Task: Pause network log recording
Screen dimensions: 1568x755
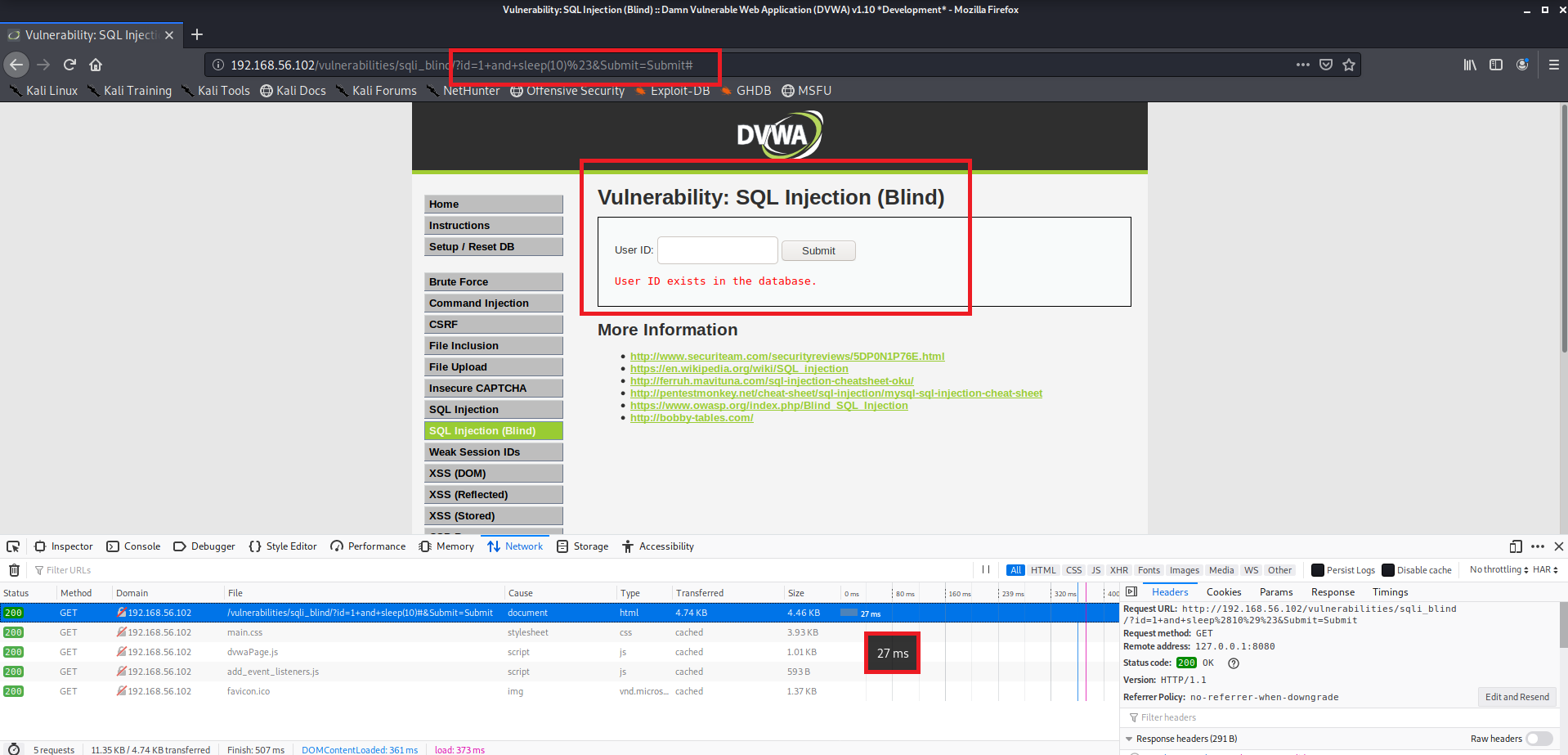Action: tap(986, 570)
